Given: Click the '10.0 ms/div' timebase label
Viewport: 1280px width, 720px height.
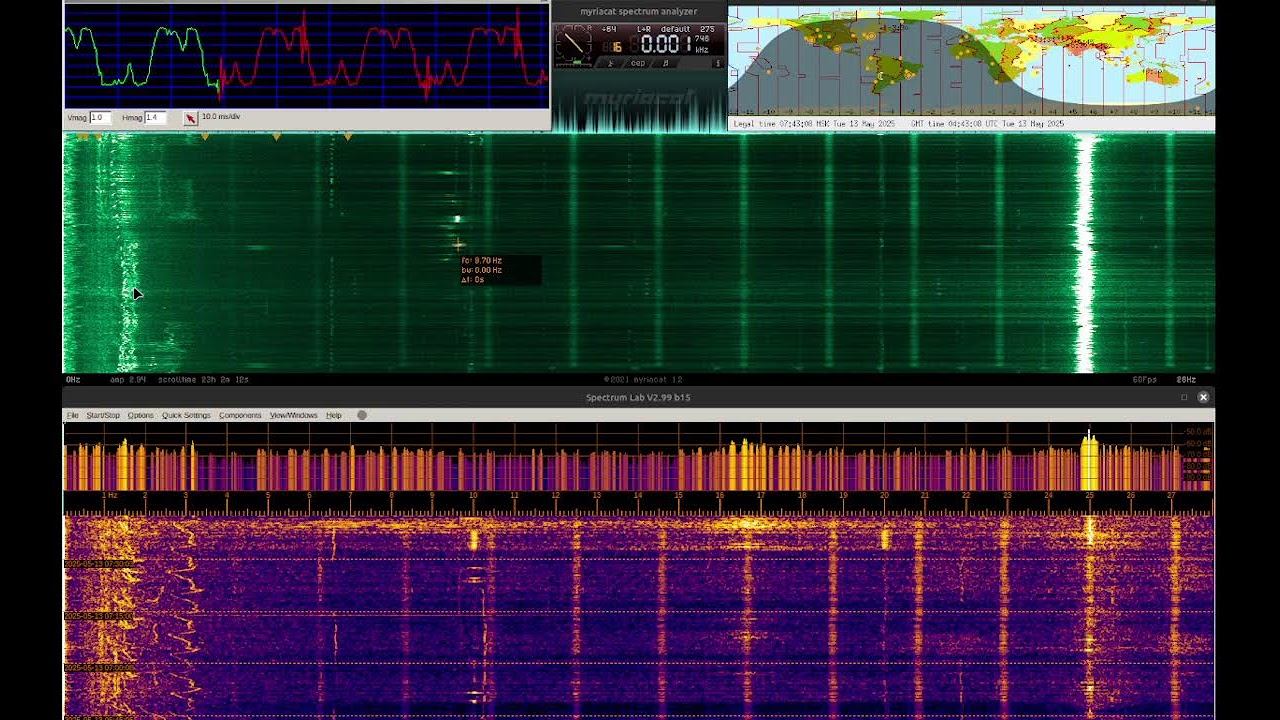Looking at the screenshot, I should coord(221,117).
